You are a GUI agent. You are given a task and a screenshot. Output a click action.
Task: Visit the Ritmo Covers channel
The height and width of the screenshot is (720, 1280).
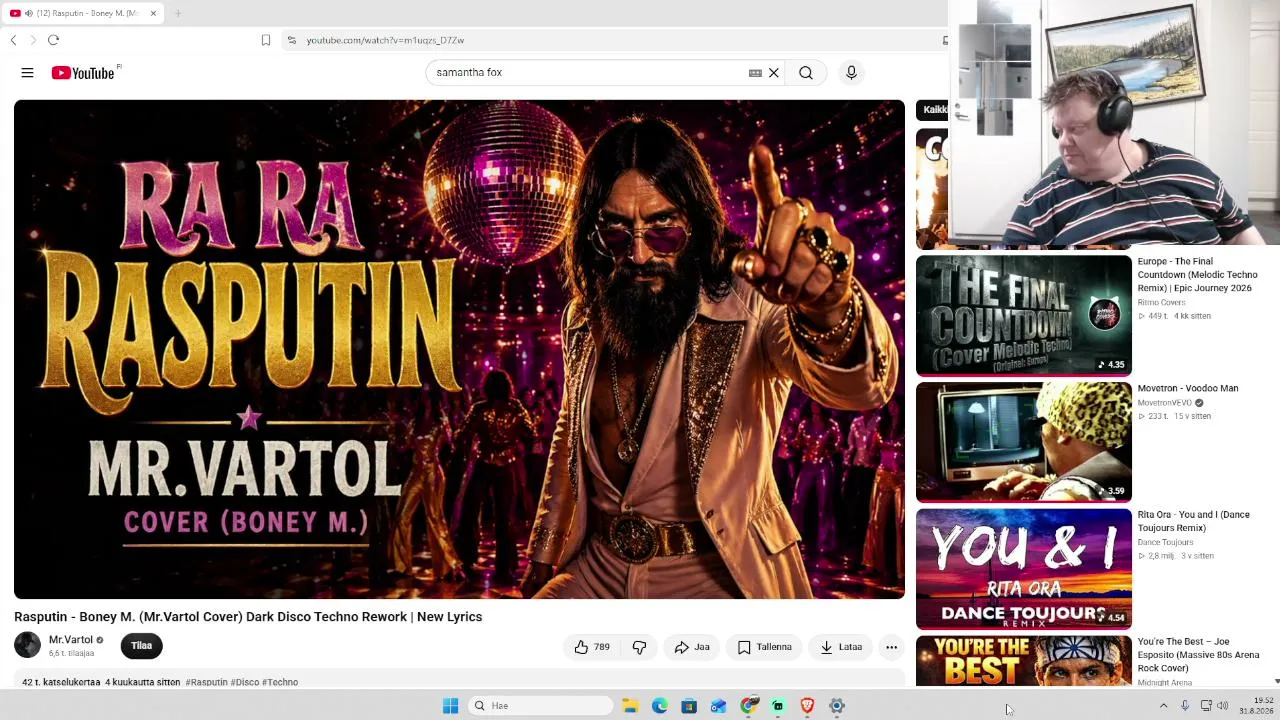click(x=1161, y=302)
